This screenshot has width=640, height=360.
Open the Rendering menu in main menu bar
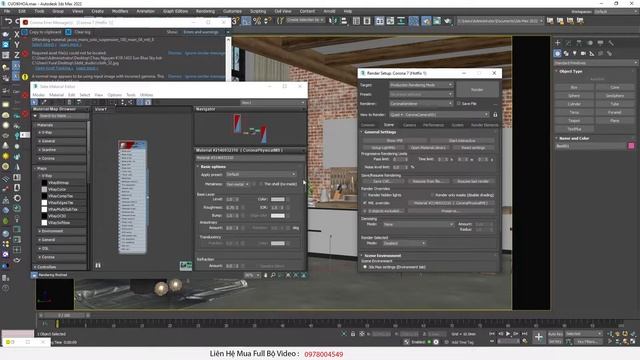205,11
